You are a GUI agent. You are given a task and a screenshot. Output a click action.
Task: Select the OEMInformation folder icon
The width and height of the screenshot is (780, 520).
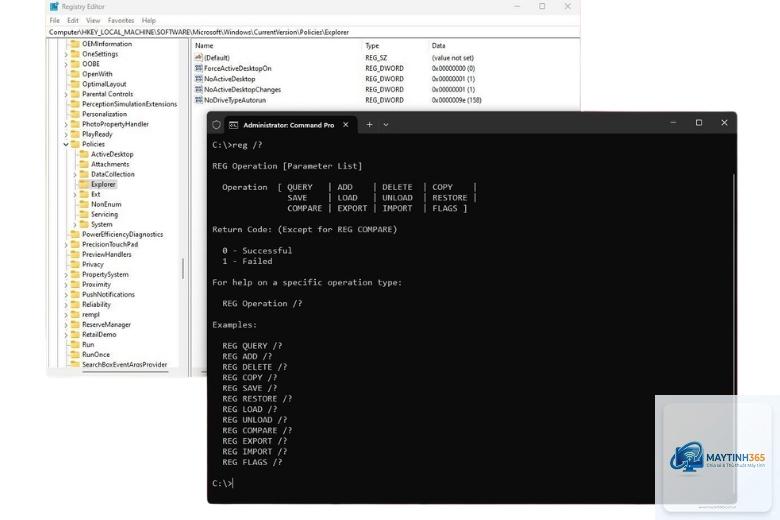point(75,44)
